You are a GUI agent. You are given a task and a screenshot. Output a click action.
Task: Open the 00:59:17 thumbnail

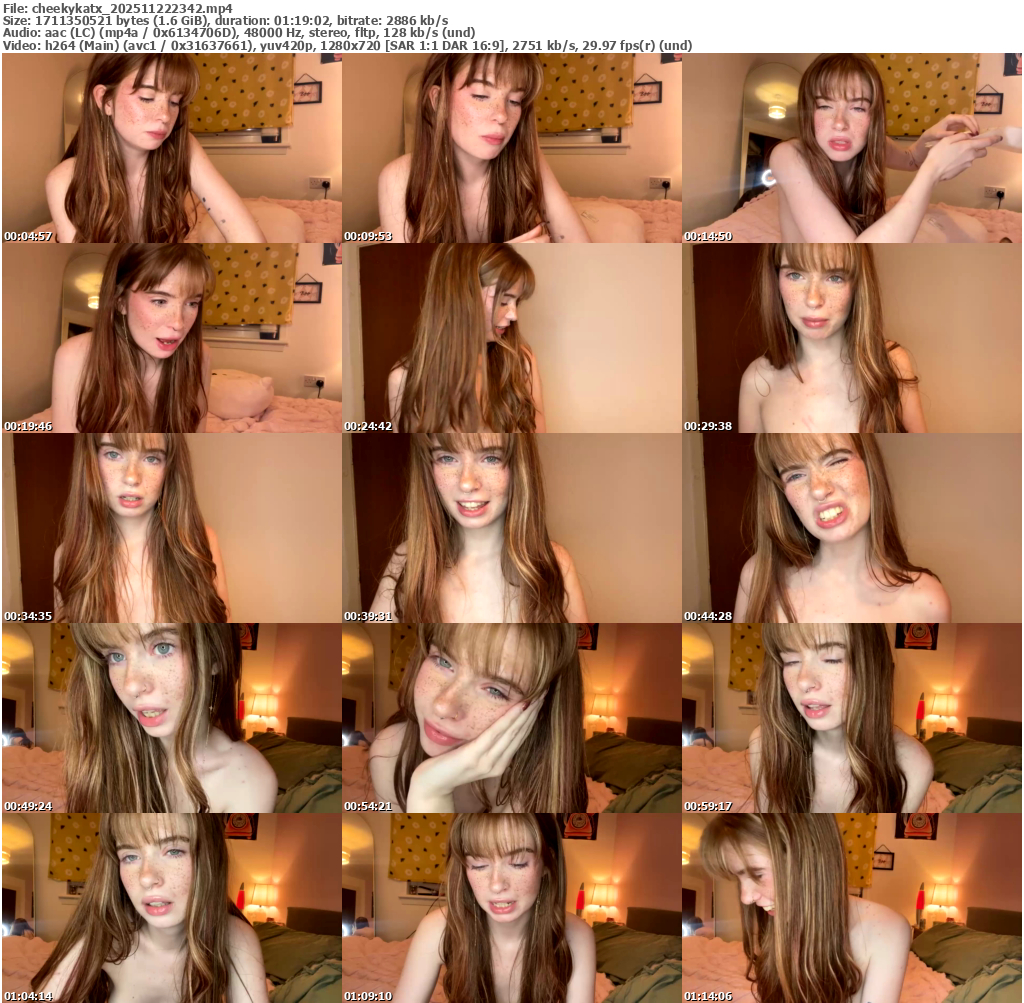(852, 718)
